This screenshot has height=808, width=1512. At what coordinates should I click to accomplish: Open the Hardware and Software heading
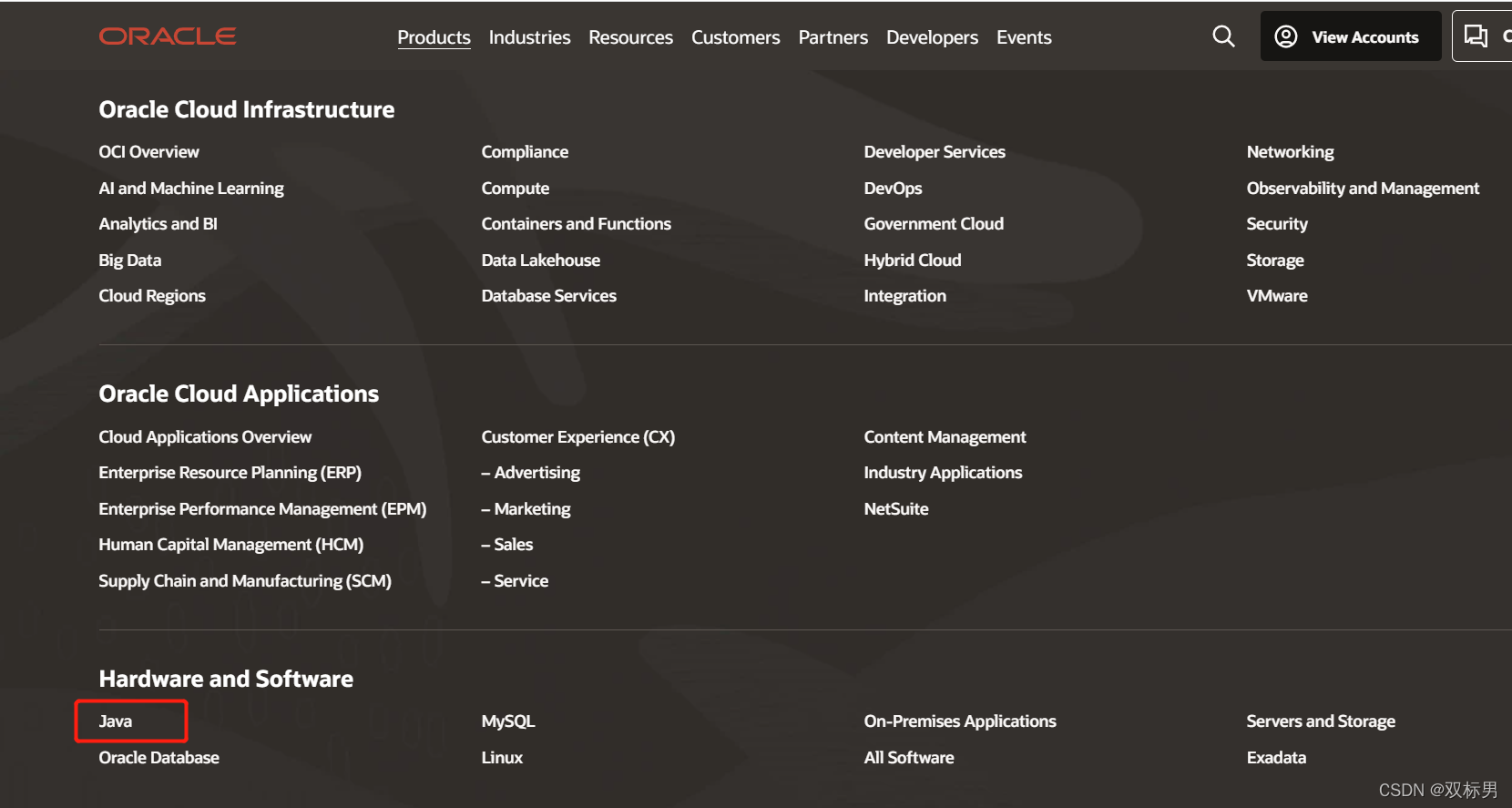click(x=226, y=679)
